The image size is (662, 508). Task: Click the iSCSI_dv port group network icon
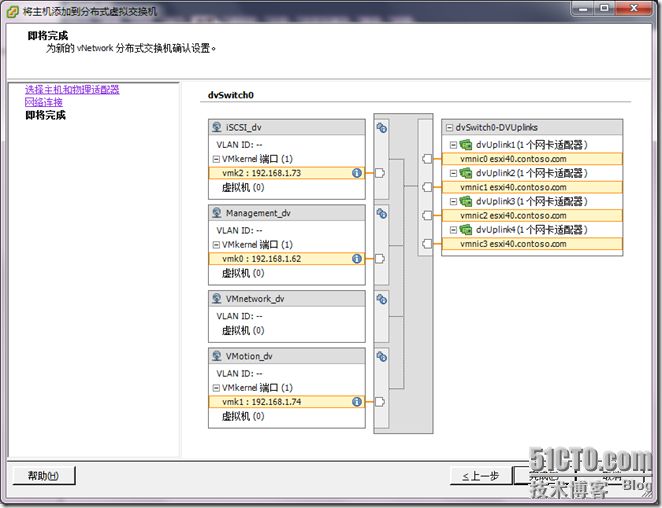coord(217,127)
